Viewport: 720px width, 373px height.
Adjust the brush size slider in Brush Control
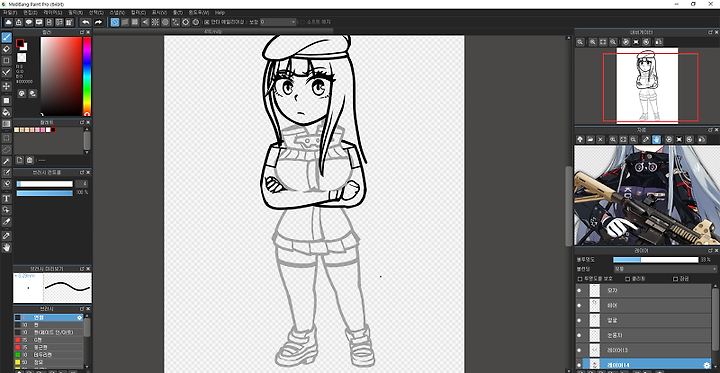tap(45, 184)
